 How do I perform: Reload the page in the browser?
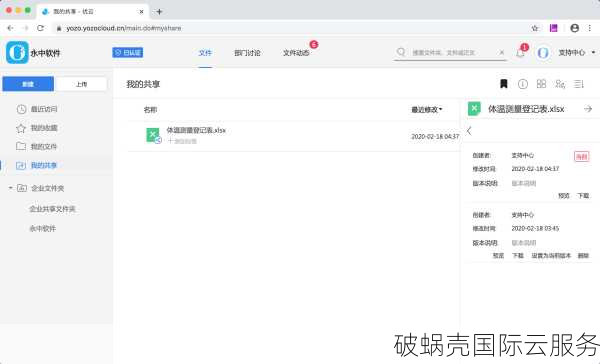(41, 28)
